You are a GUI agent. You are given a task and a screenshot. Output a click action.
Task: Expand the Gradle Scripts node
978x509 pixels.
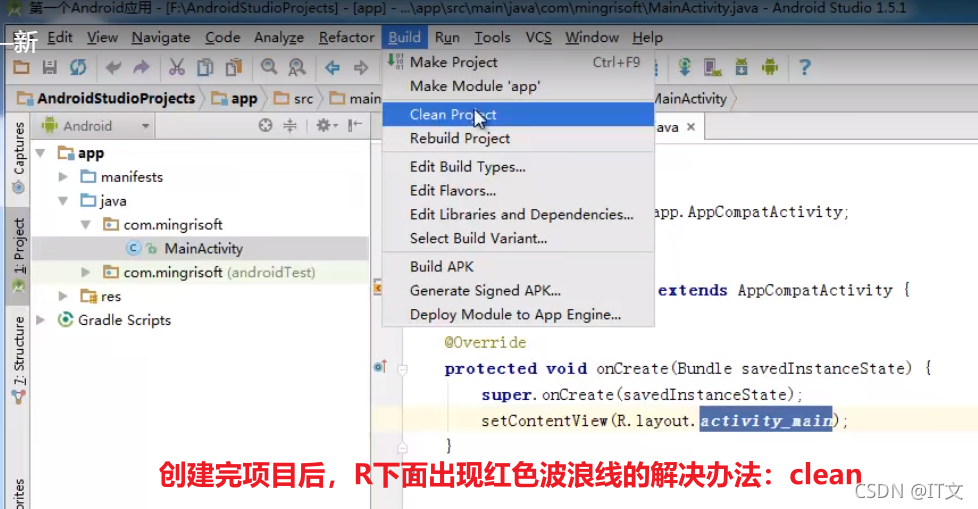click(41, 320)
